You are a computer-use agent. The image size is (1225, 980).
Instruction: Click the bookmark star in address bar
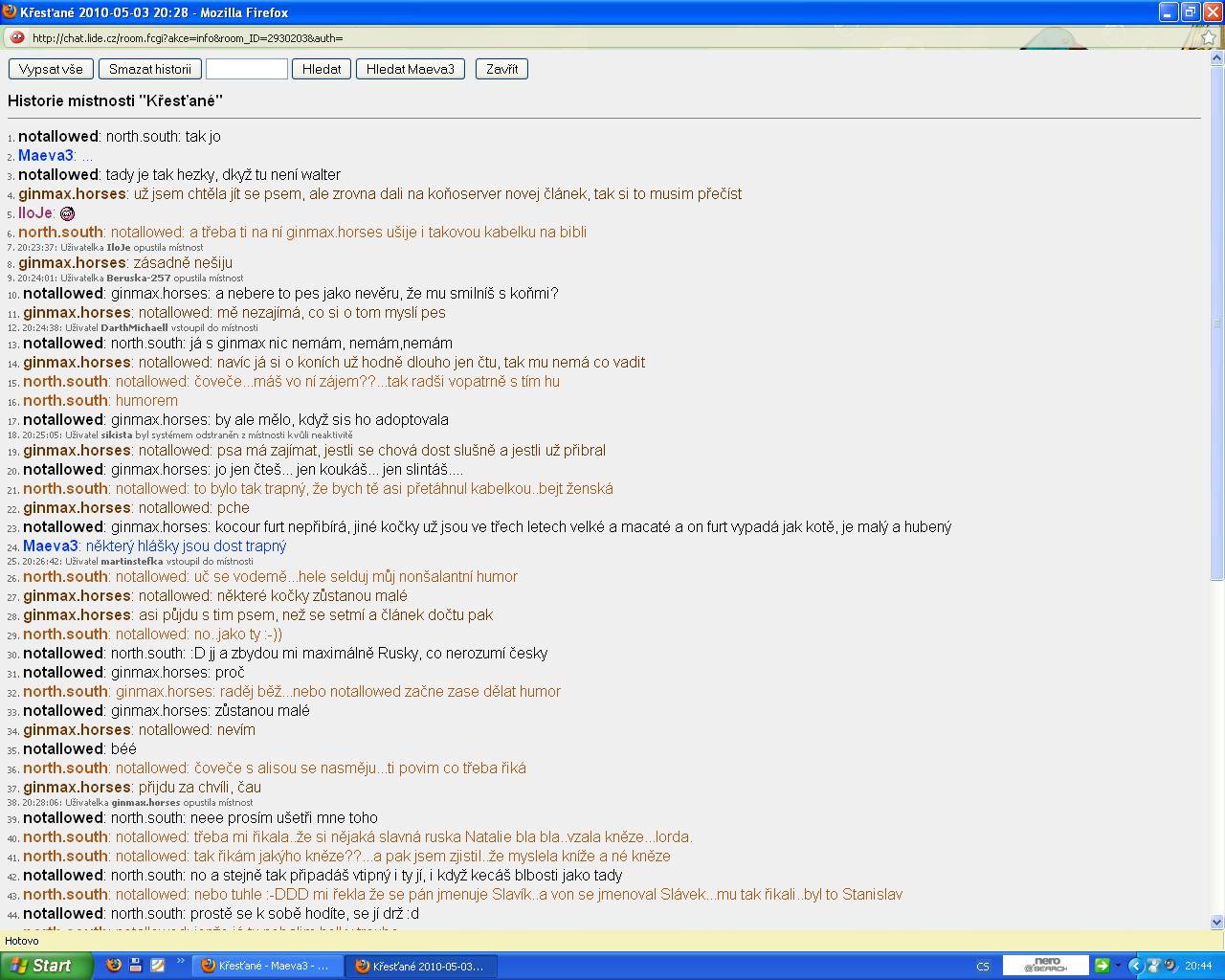click(1208, 38)
